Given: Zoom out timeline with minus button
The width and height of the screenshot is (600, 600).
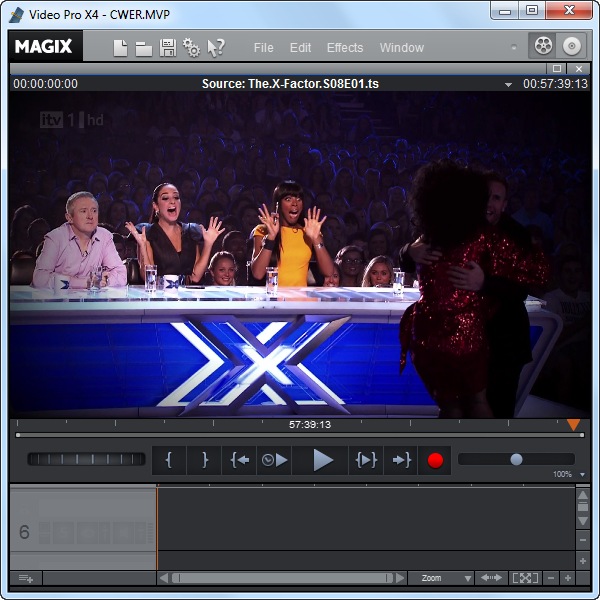Looking at the screenshot, I should [551, 578].
